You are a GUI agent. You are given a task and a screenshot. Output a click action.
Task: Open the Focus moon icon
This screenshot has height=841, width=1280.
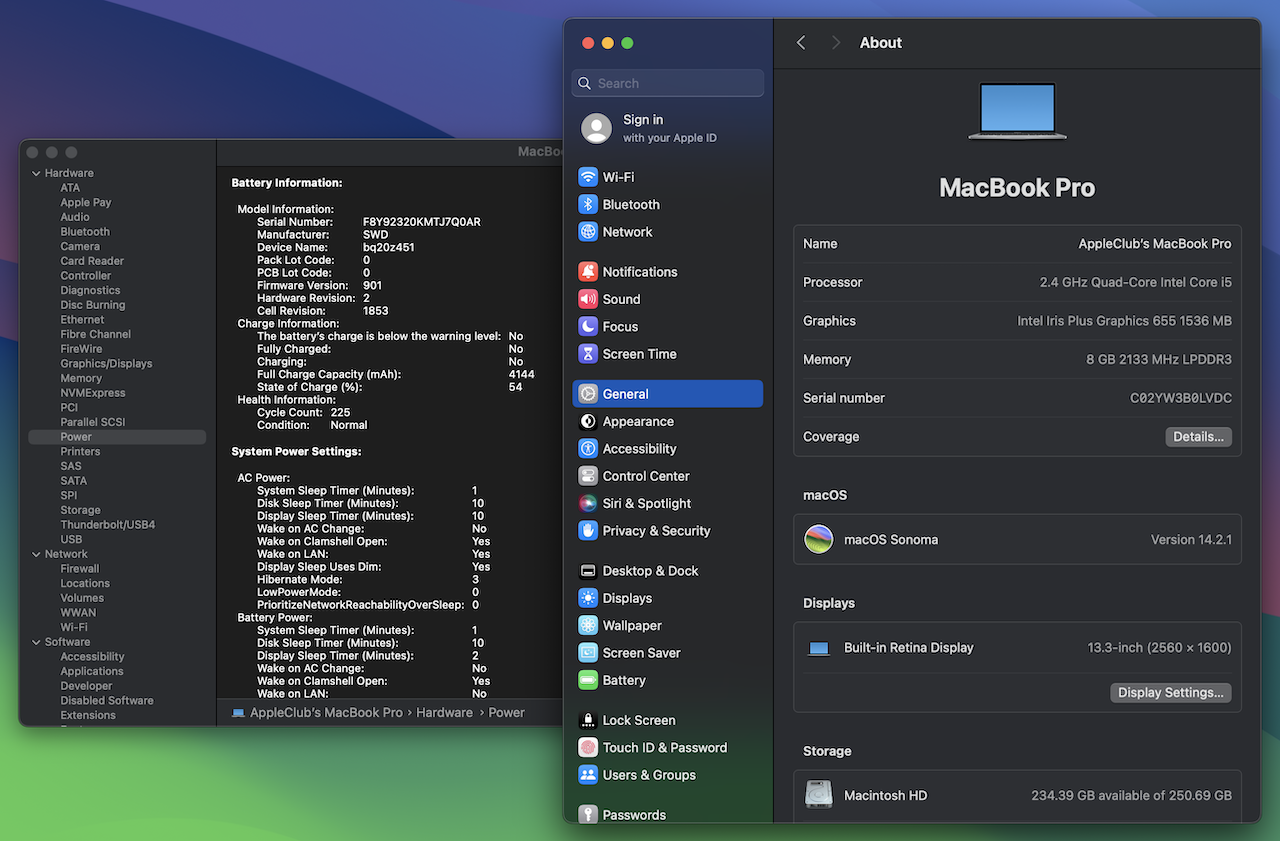588,327
